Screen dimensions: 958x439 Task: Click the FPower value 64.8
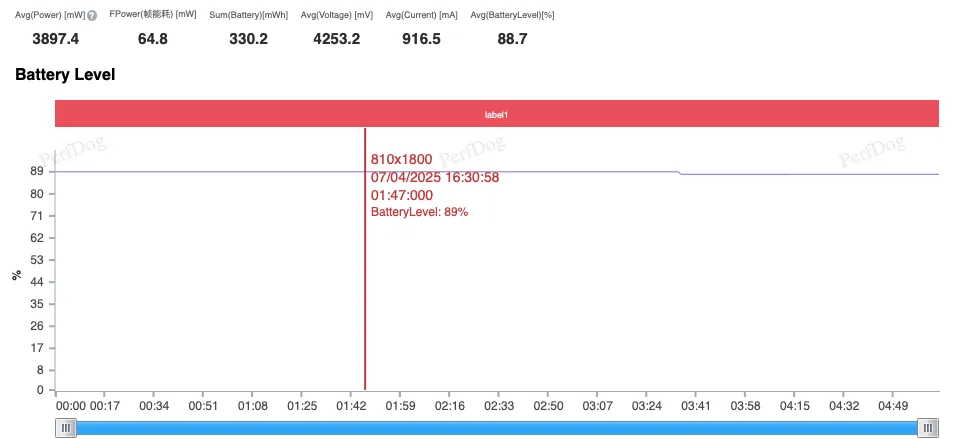pos(153,39)
